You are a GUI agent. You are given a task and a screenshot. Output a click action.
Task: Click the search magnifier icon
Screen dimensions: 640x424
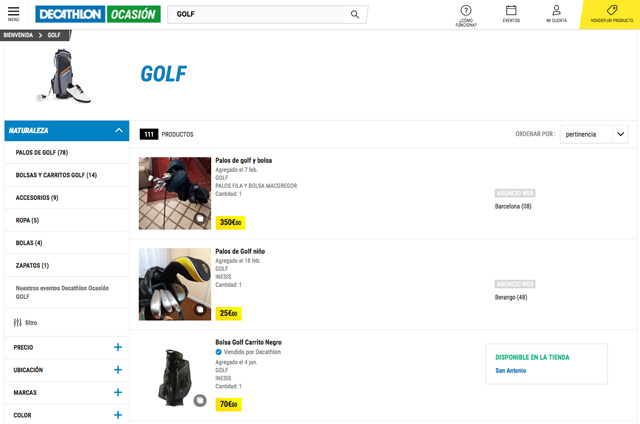[355, 14]
